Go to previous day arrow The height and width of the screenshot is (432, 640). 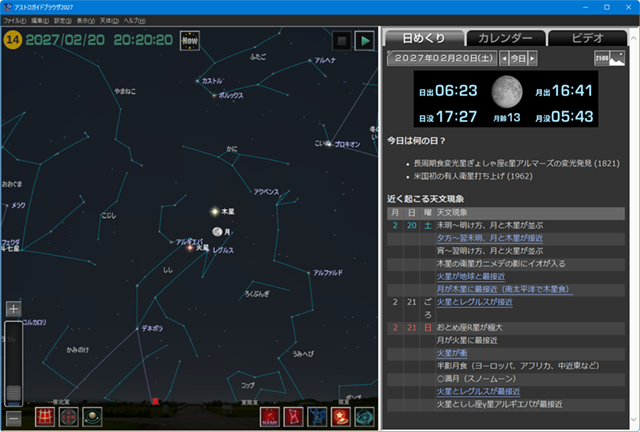pyautogui.click(x=504, y=58)
